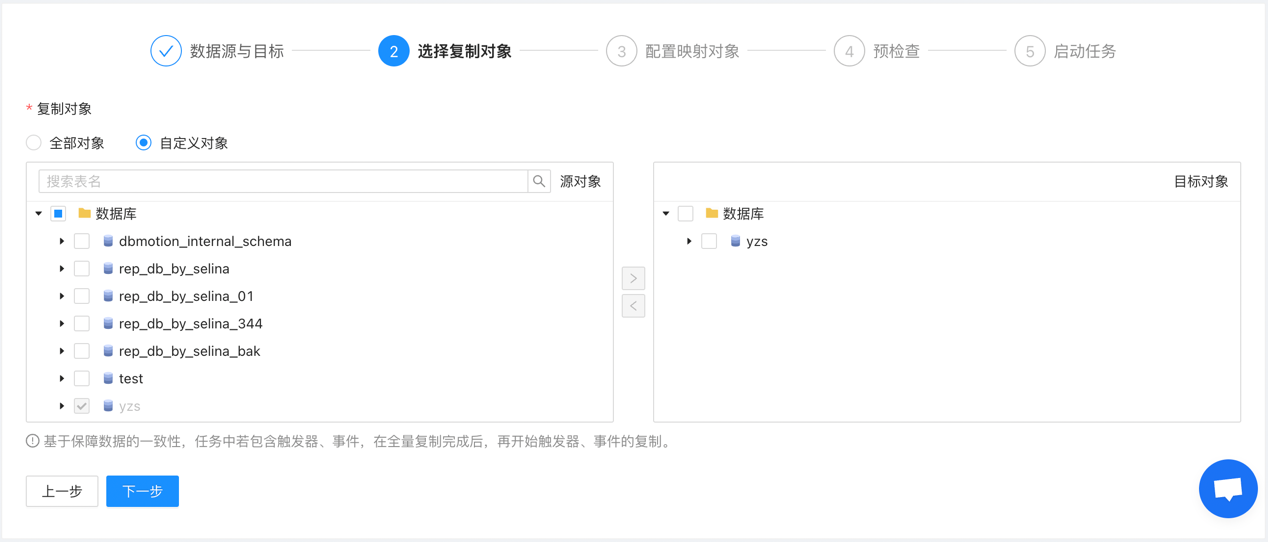Check the target yzs checkbox

[x=709, y=241]
